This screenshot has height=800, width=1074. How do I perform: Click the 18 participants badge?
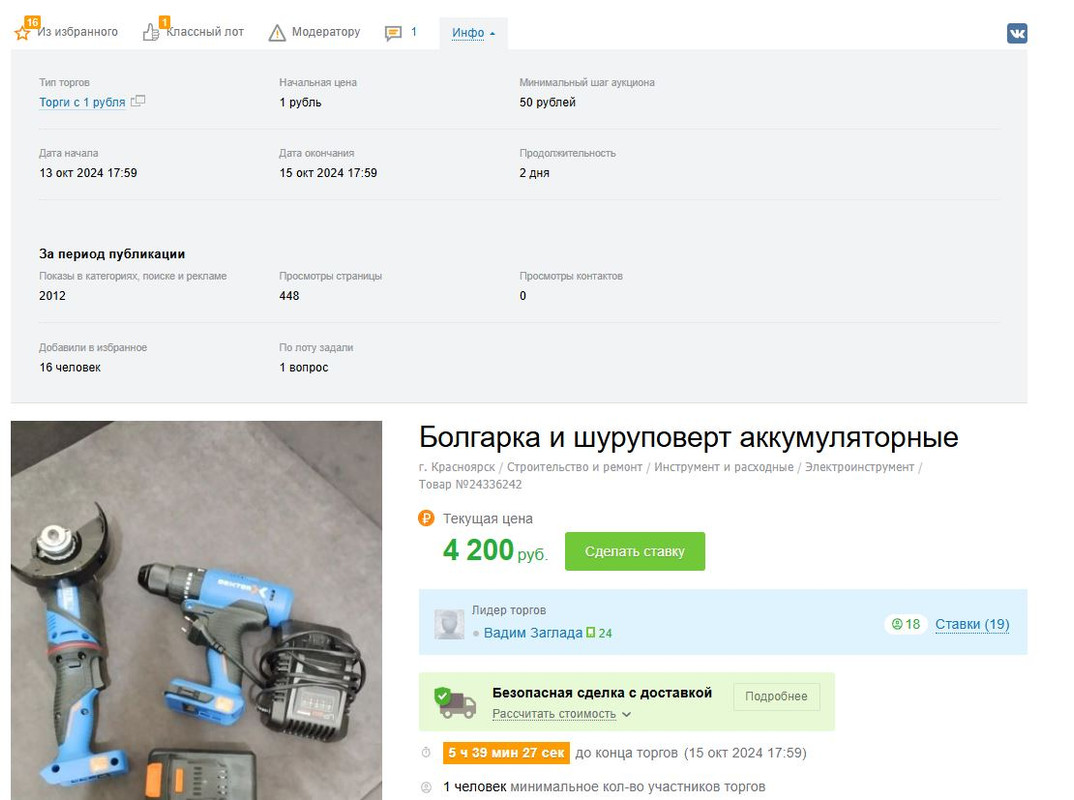tap(906, 624)
